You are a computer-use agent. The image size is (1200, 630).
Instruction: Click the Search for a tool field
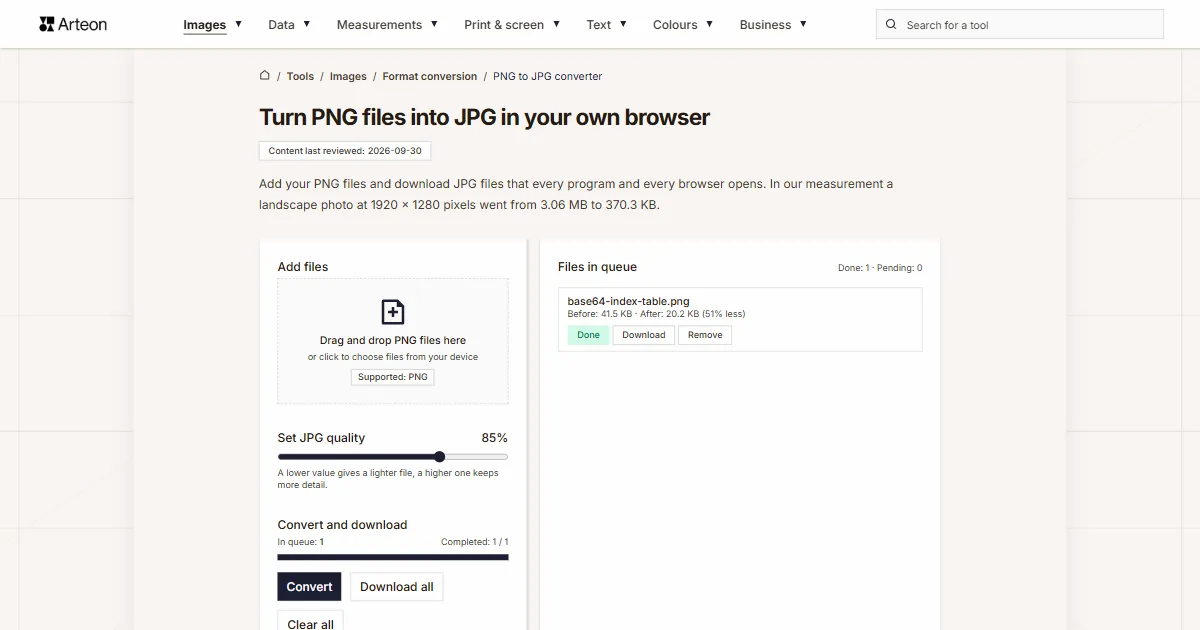point(1020,25)
